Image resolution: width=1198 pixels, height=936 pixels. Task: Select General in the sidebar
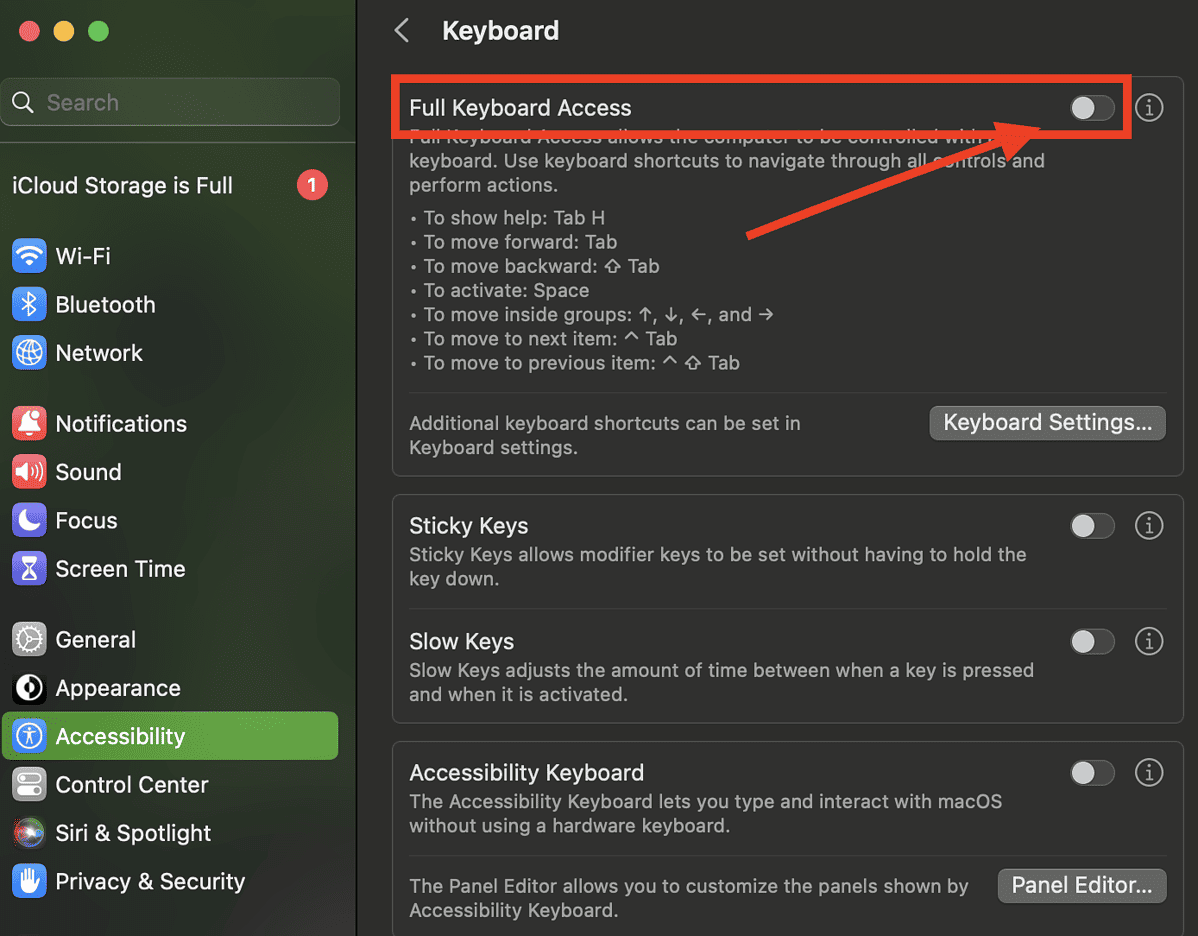pyautogui.click(x=96, y=640)
